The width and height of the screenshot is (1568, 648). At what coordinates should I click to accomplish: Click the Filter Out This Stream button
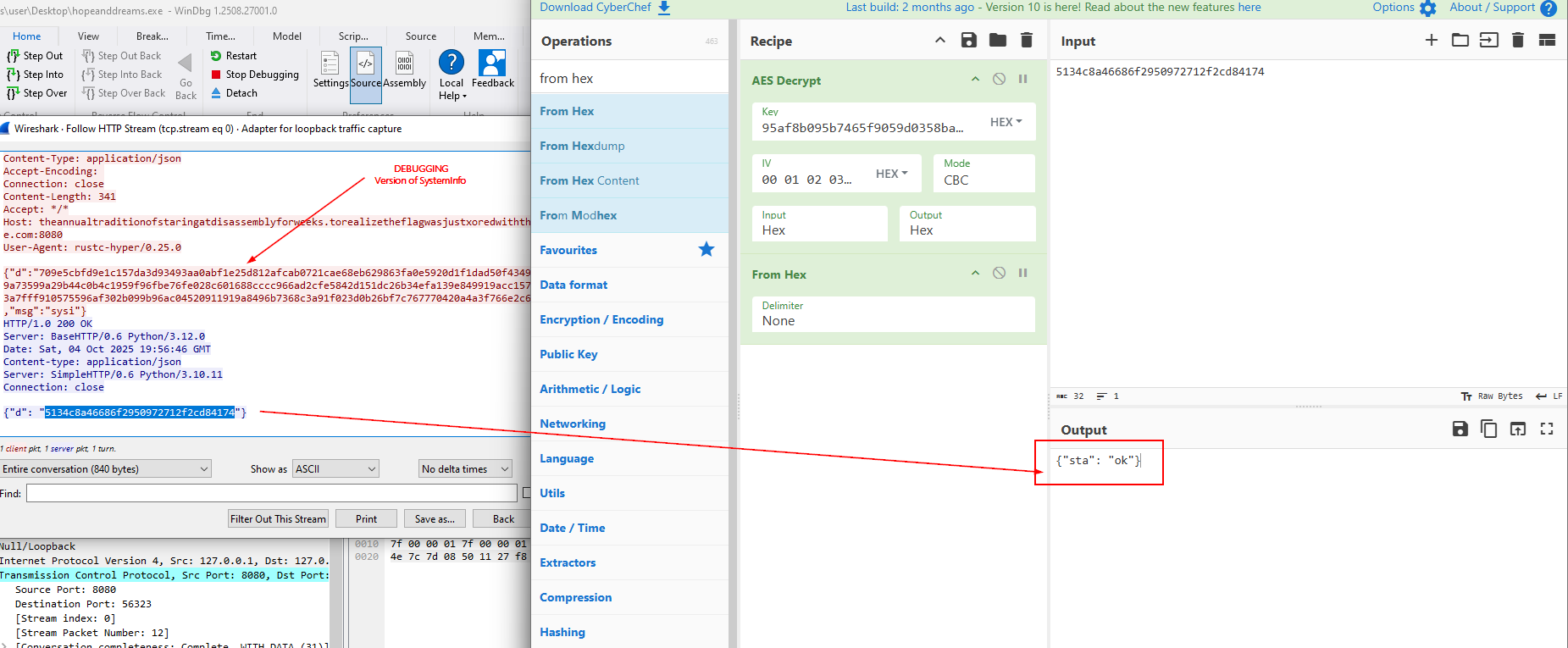pos(278,519)
